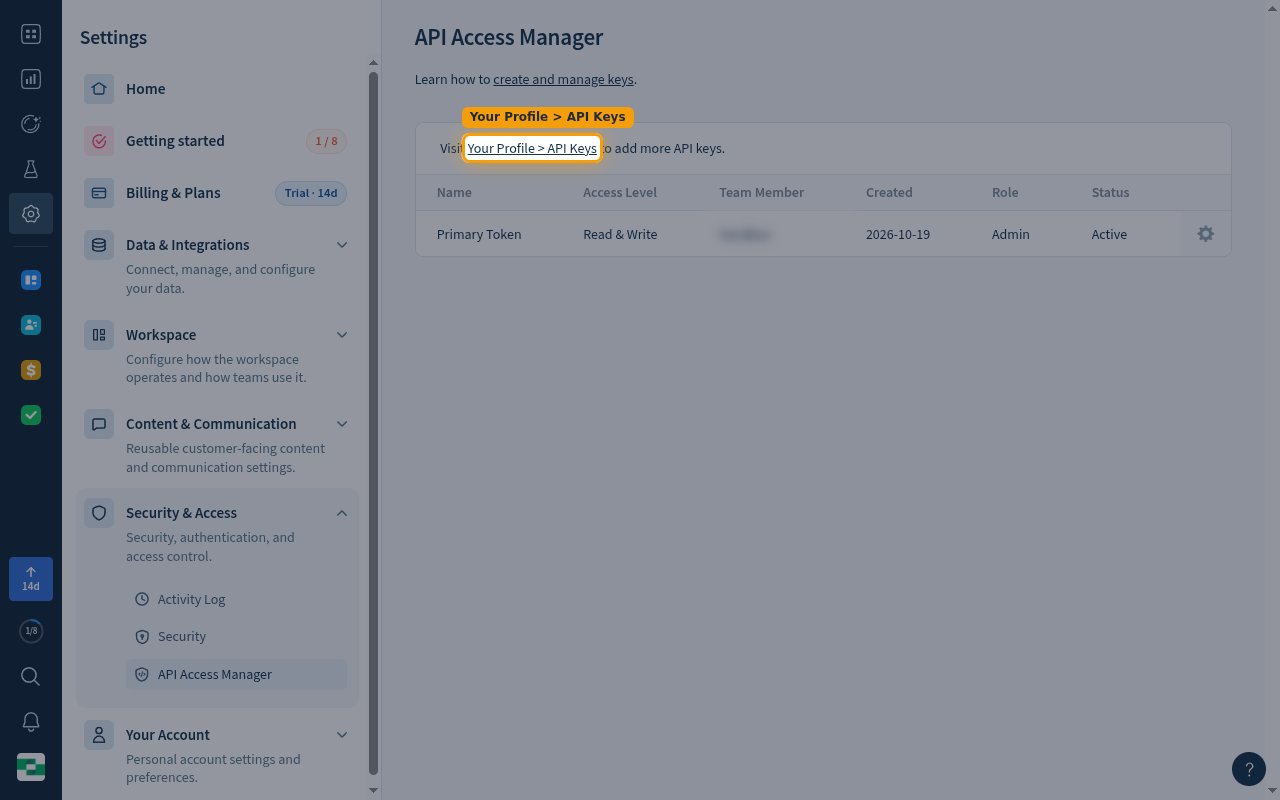
Task: Open the help question mark button
Action: click(1249, 769)
